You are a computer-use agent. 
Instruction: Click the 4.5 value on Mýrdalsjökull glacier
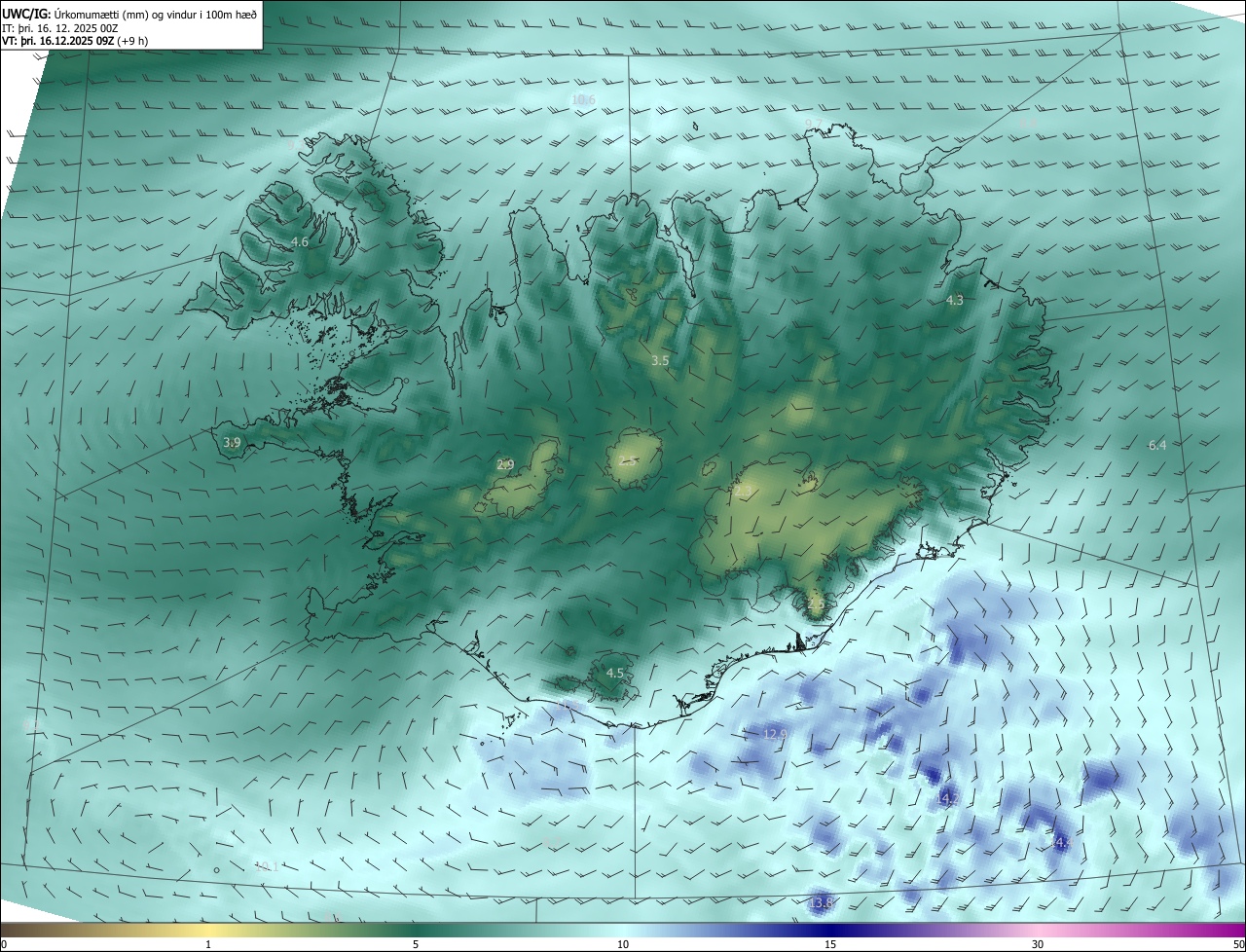click(x=615, y=673)
